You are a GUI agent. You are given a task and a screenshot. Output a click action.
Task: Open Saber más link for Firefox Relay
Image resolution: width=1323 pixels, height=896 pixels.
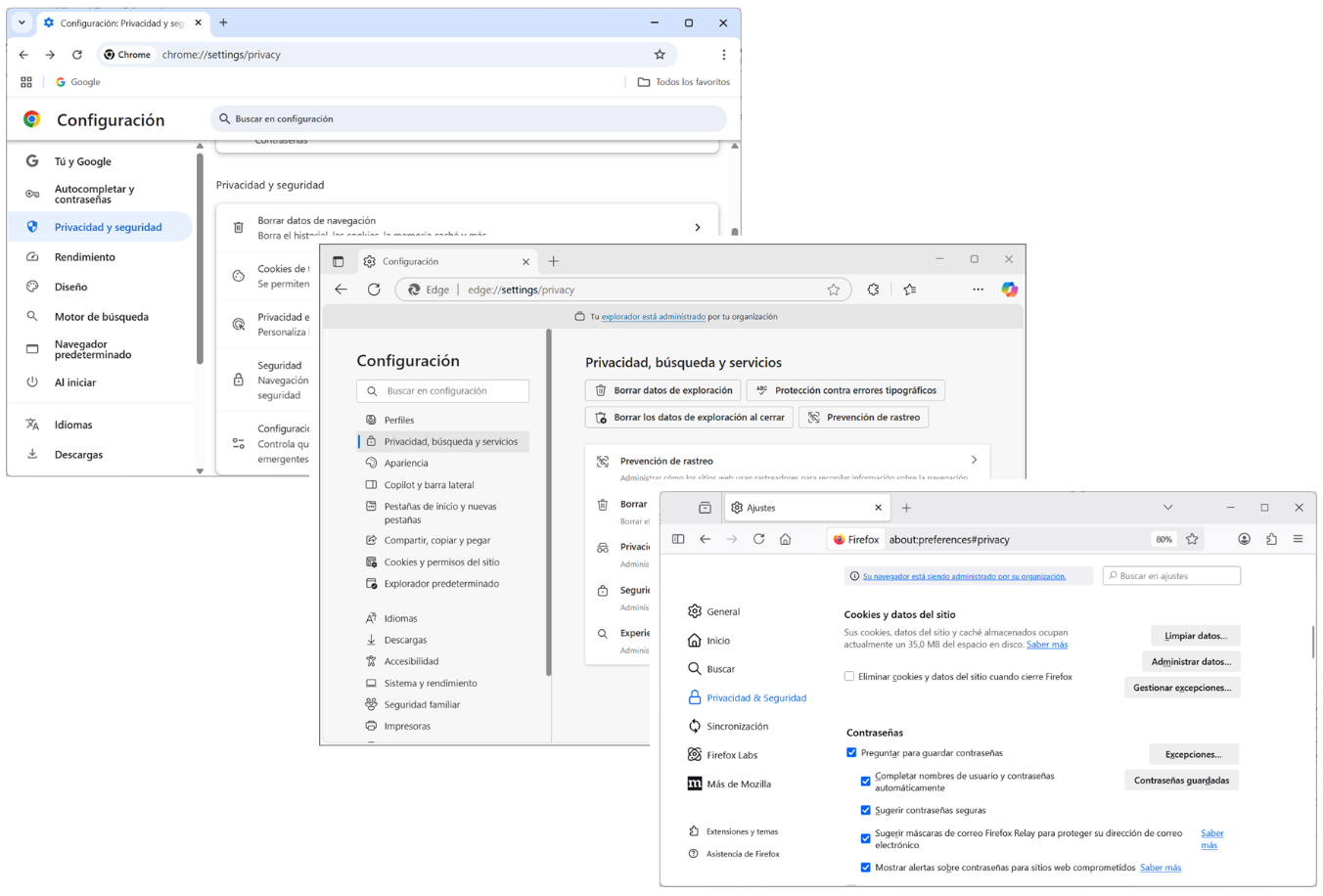1211,838
